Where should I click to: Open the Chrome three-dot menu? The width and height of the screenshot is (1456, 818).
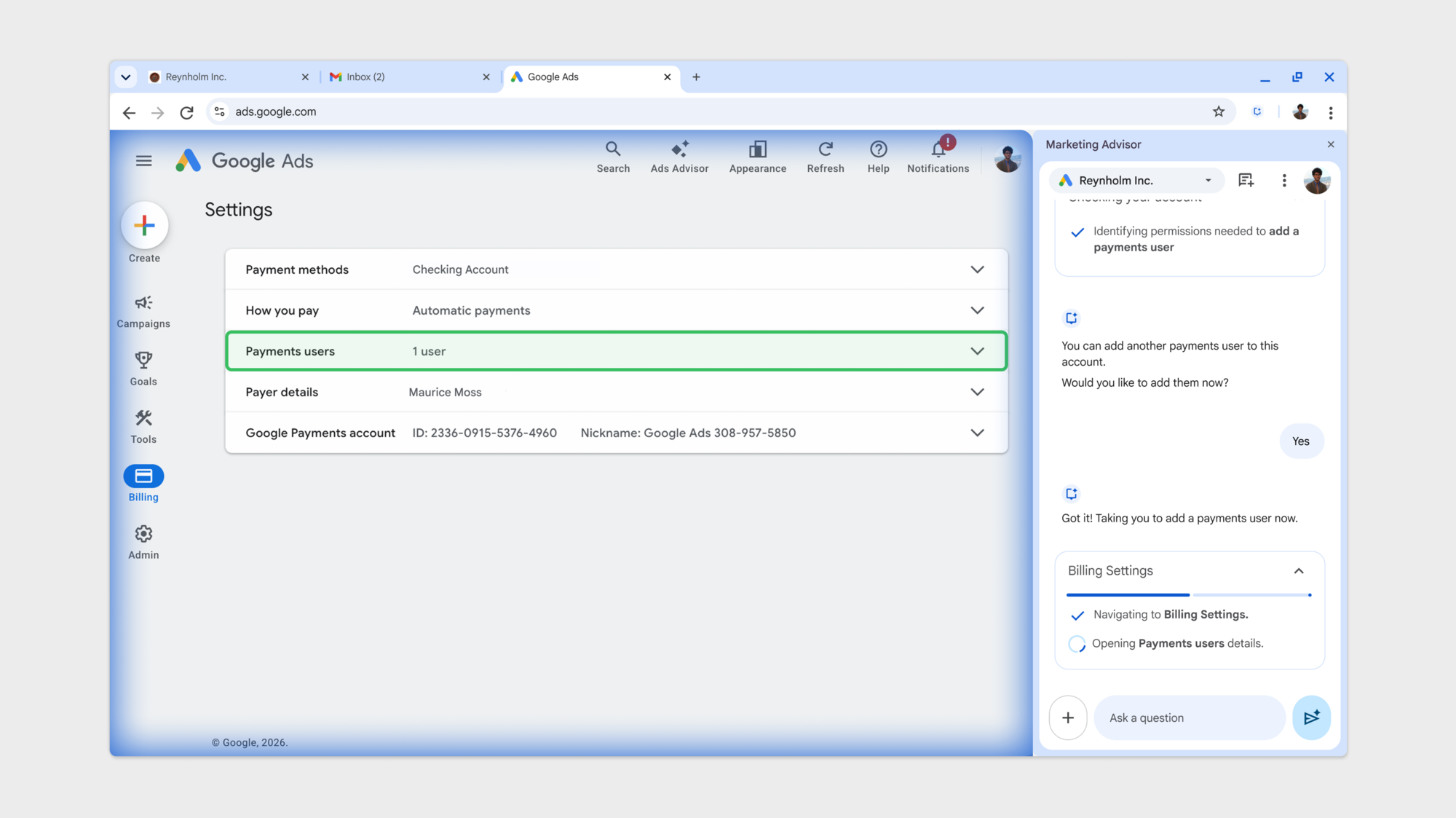(x=1331, y=112)
